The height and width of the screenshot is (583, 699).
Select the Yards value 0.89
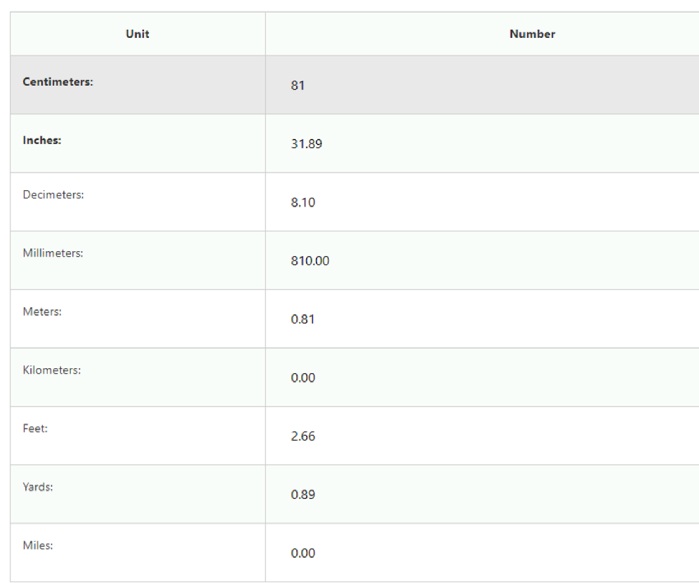tap(303, 494)
